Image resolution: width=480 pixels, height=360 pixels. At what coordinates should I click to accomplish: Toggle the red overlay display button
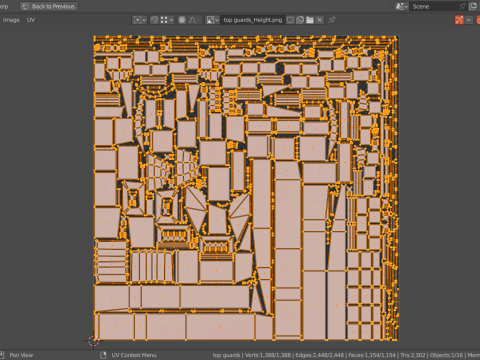point(459,20)
